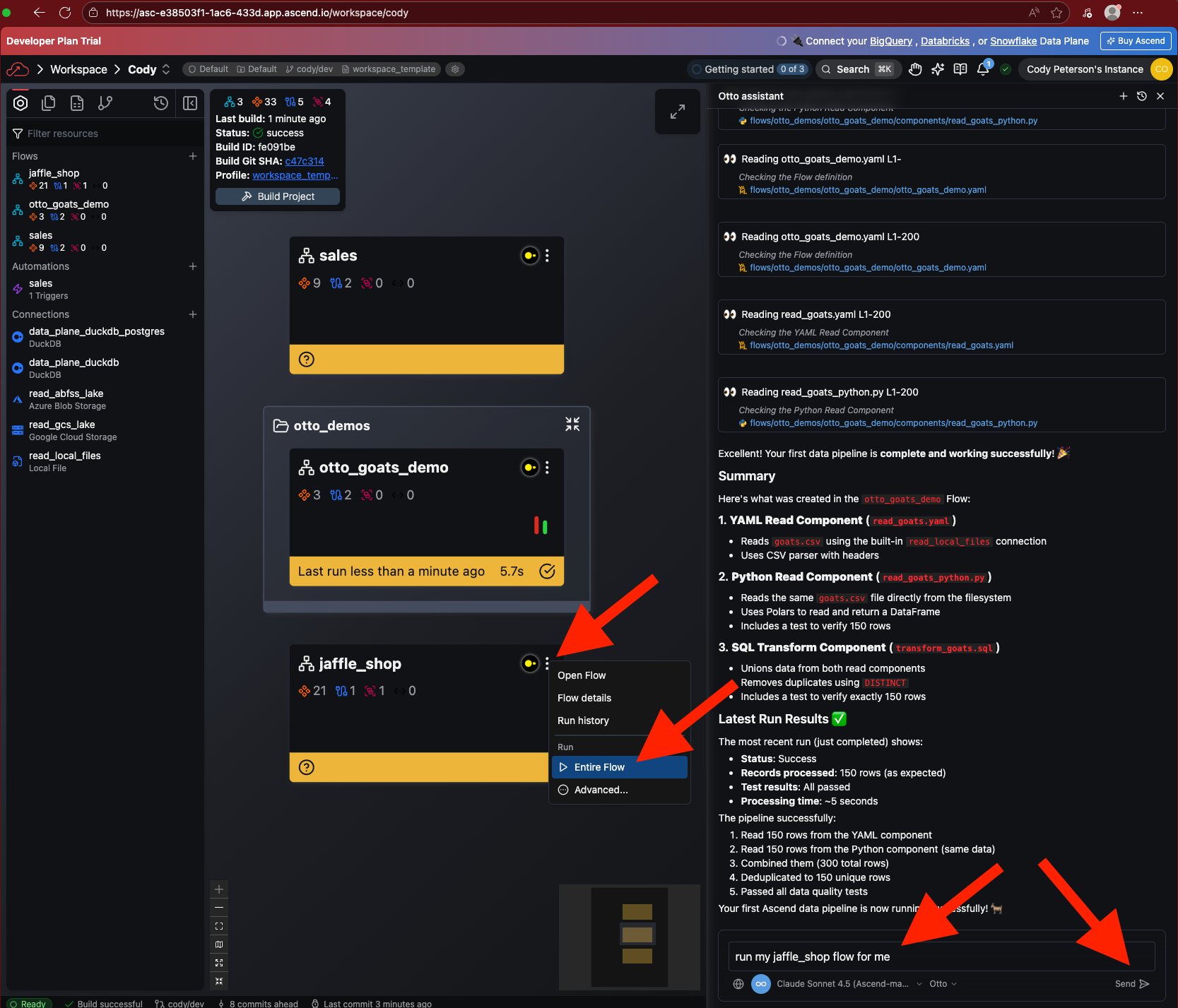The width and height of the screenshot is (1178, 1008).
Task: Click the sales card status indicator
Action: coord(530,256)
